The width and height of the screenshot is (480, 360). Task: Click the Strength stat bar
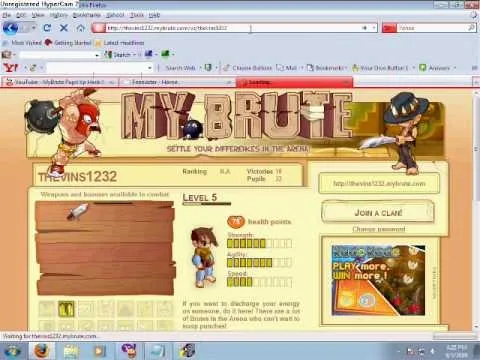pos(259,243)
